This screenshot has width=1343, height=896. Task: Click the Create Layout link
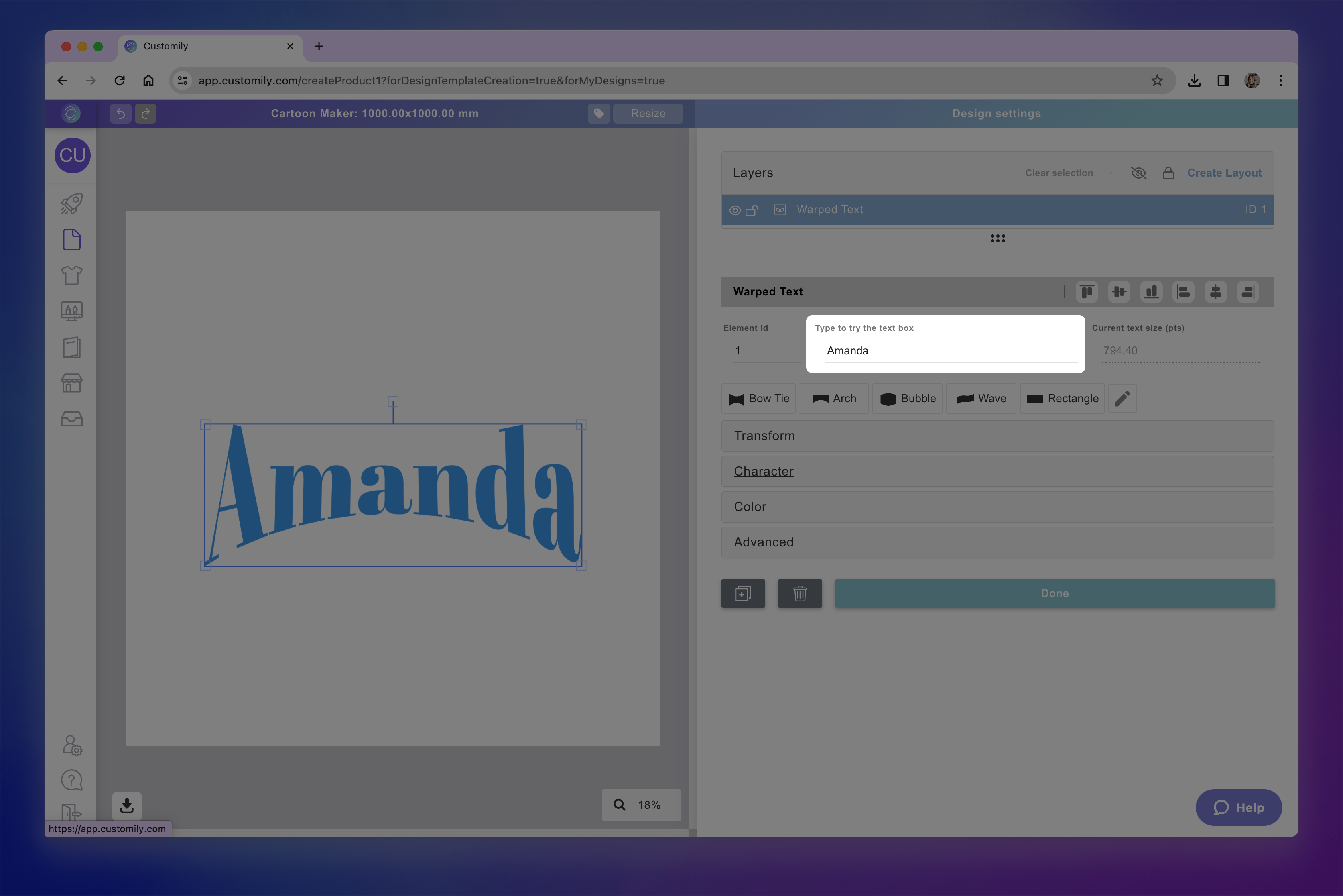pyautogui.click(x=1224, y=173)
